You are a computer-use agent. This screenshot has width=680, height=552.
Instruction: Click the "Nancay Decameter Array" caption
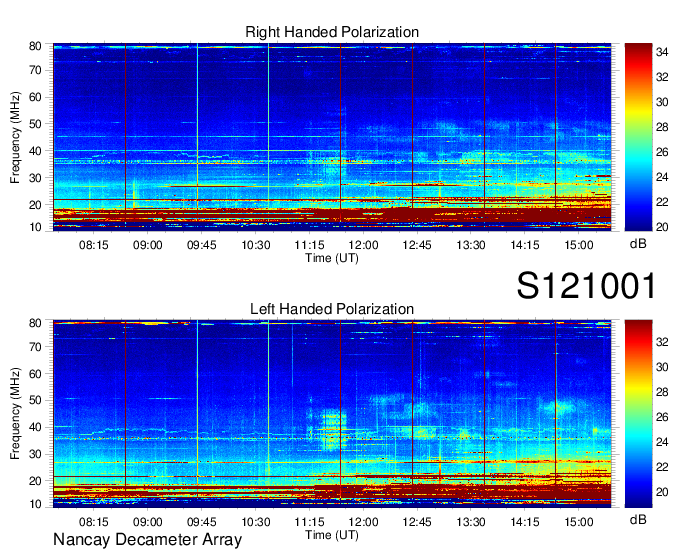tap(147, 539)
